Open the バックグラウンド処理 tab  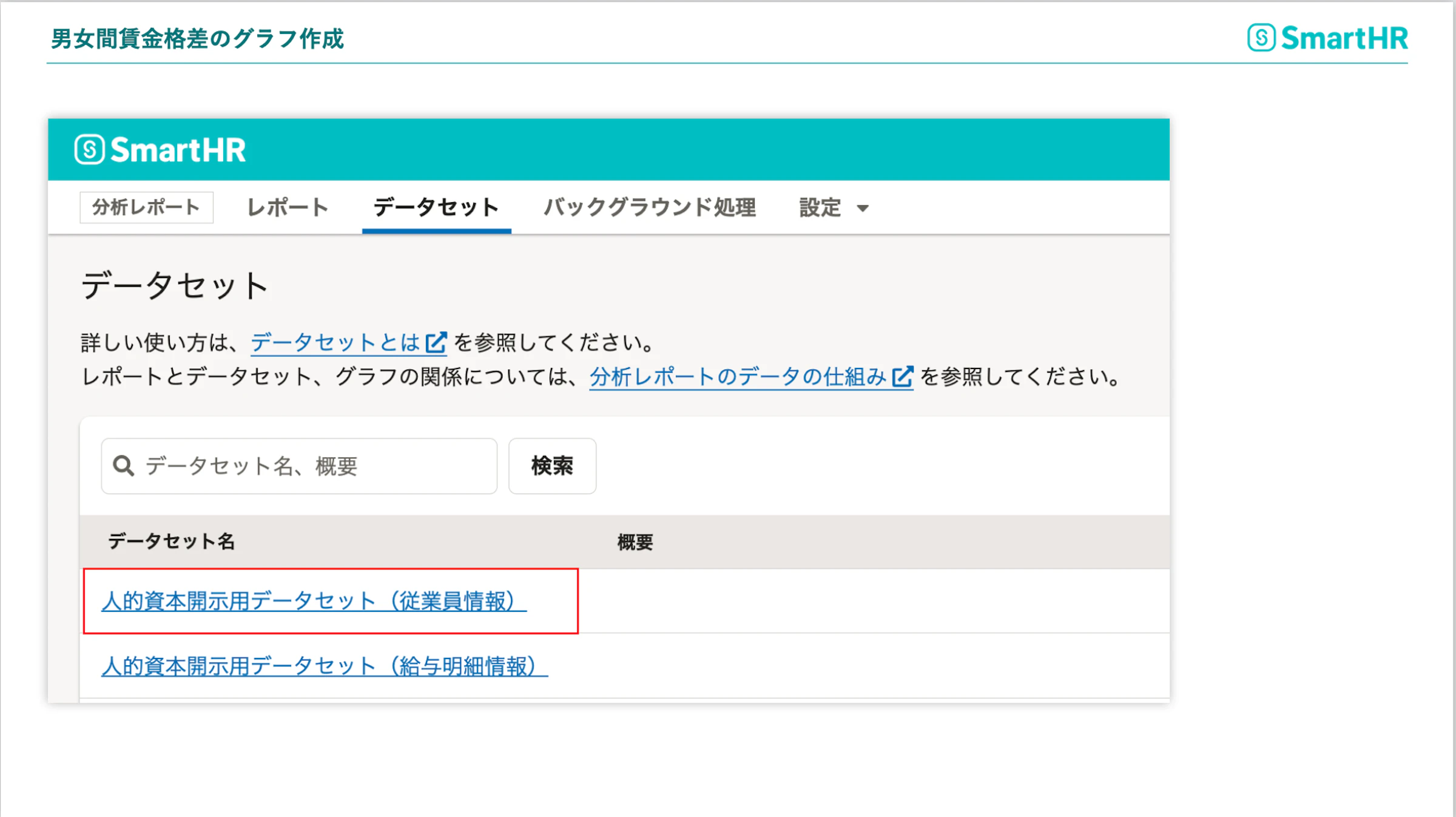tap(650, 208)
